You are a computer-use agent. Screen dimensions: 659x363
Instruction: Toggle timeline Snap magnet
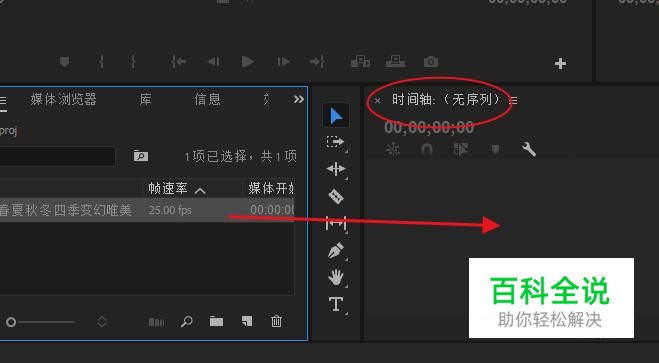[x=427, y=149]
